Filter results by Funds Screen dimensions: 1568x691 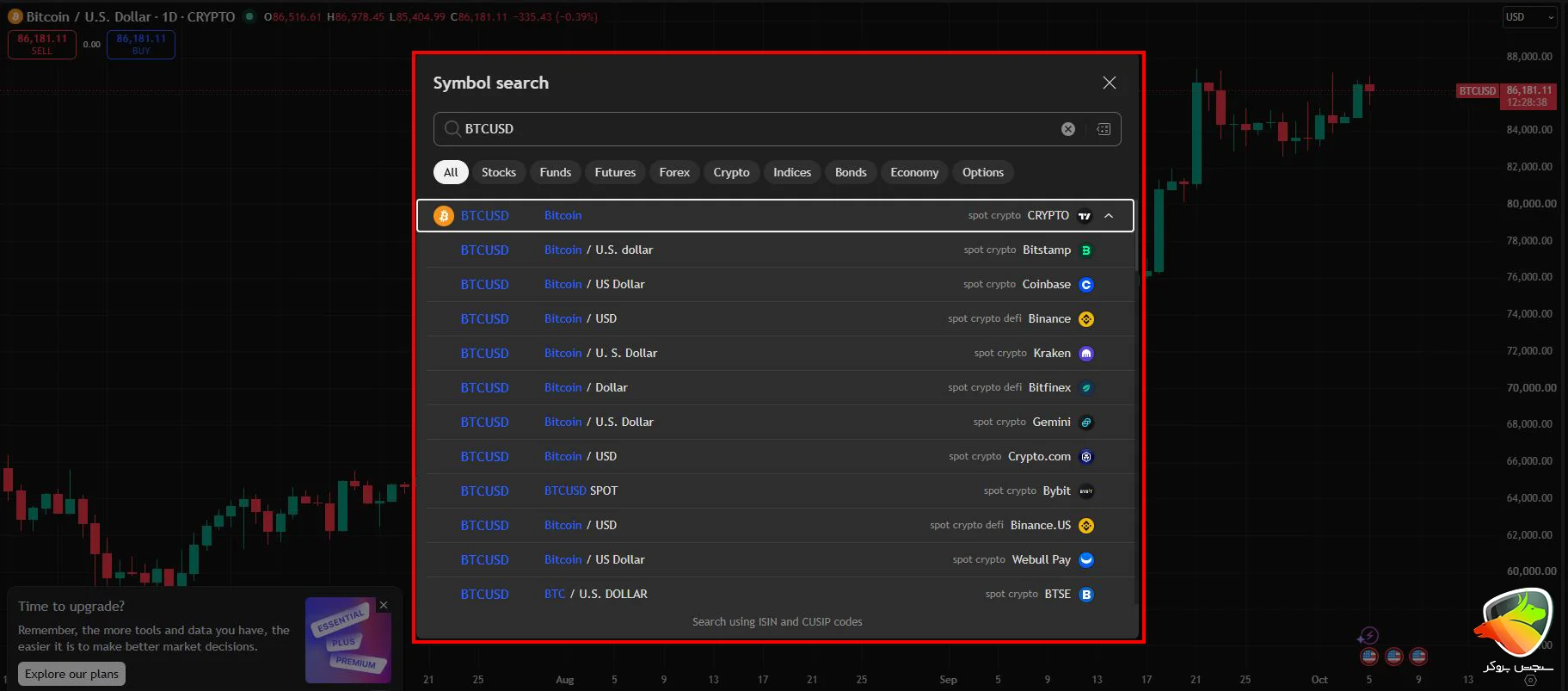[x=556, y=172]
